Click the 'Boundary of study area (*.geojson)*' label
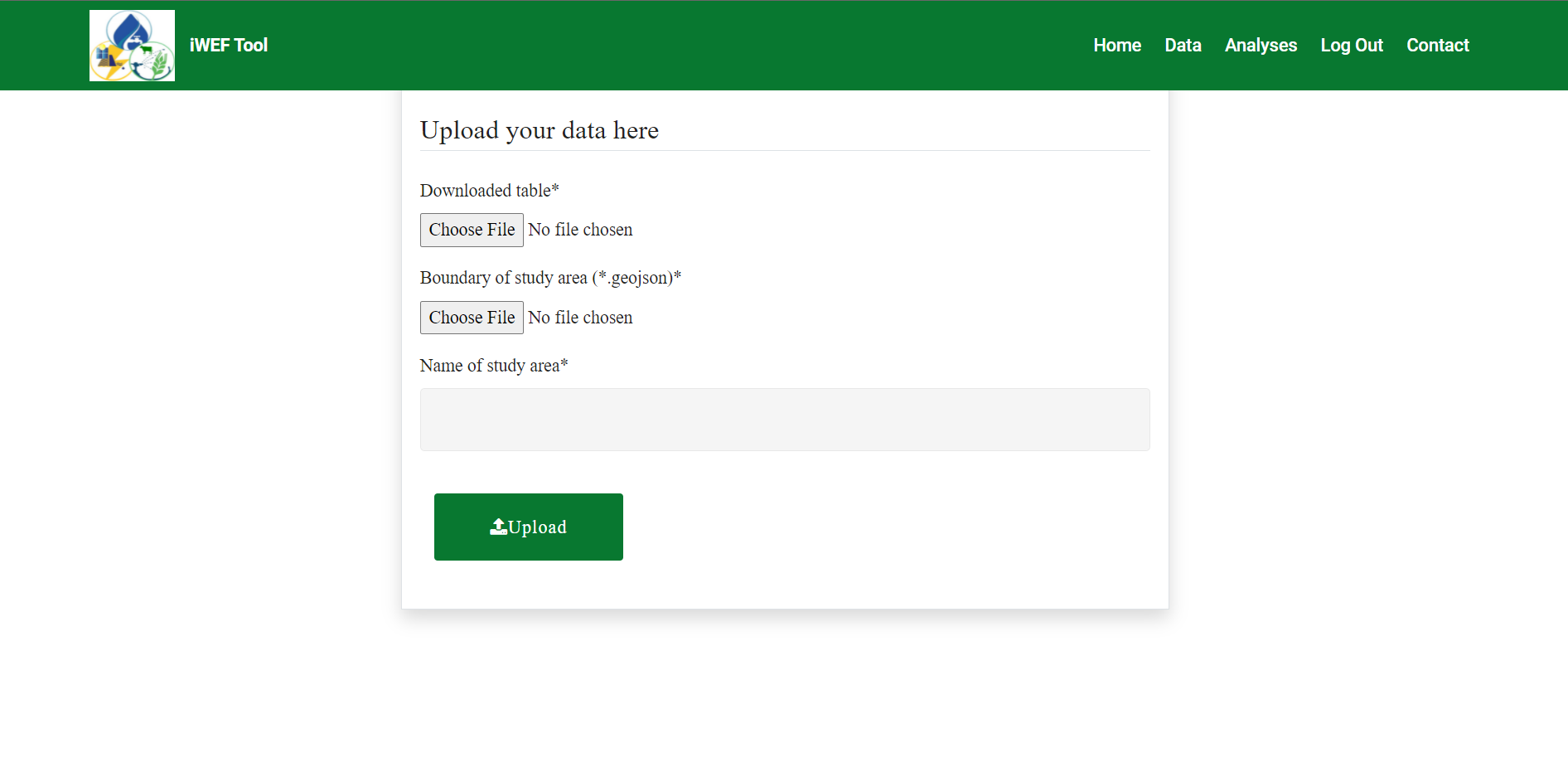This screenshot has width=1568, height=782. (550, 277)
